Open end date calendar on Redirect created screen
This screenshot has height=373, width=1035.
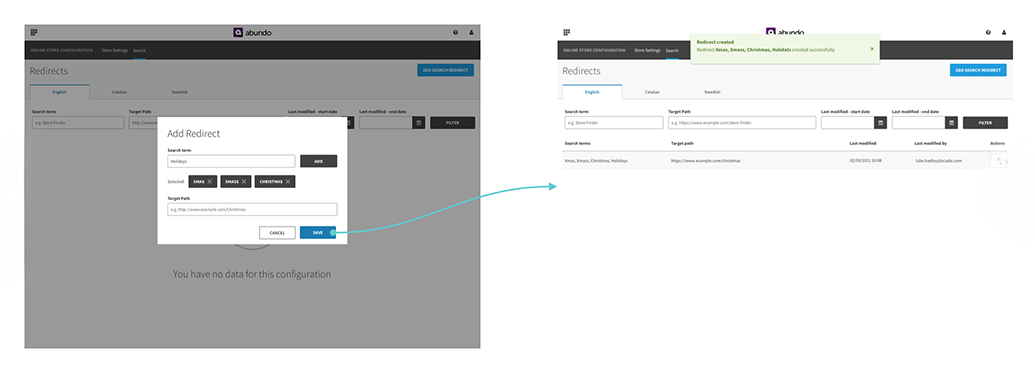(x=951, y=123)
